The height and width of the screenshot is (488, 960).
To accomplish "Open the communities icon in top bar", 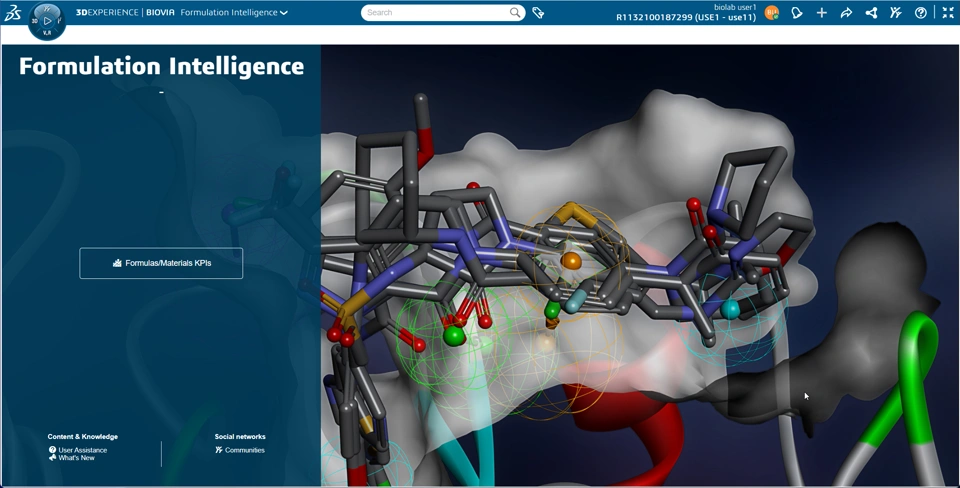I will pyautogui.click(x=896, y=12).
